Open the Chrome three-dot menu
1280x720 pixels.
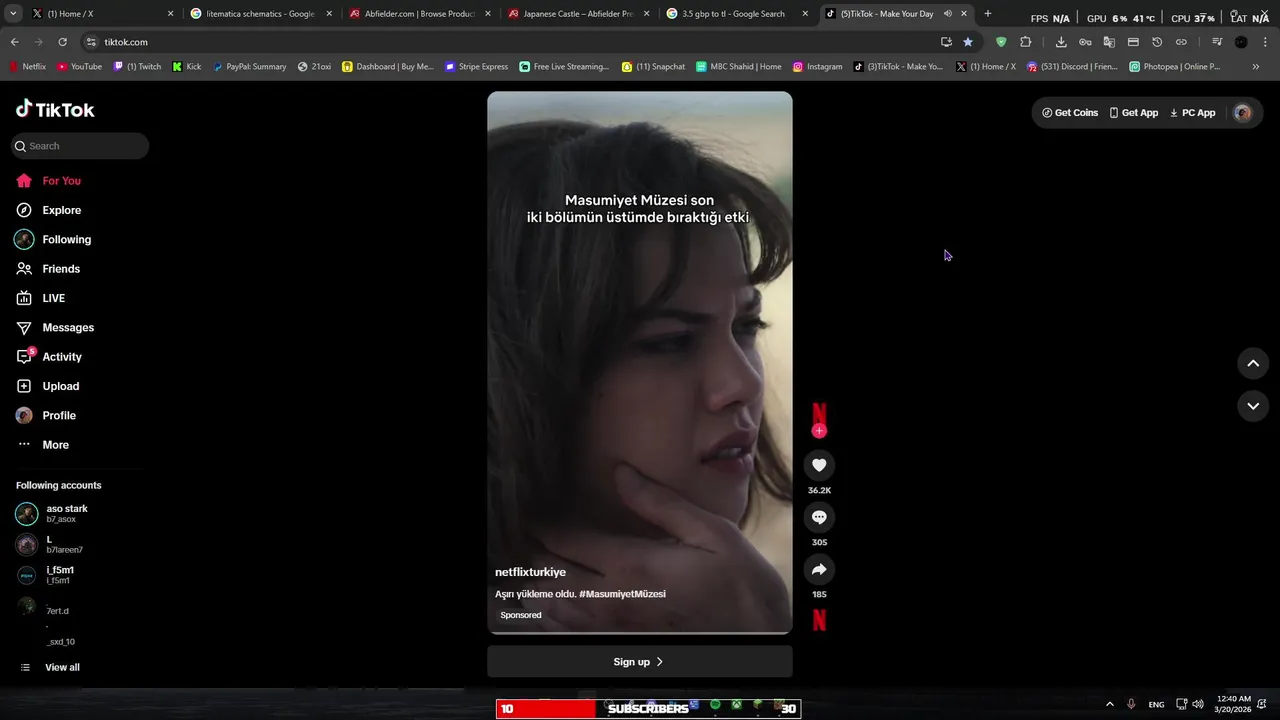(1265, 42)
